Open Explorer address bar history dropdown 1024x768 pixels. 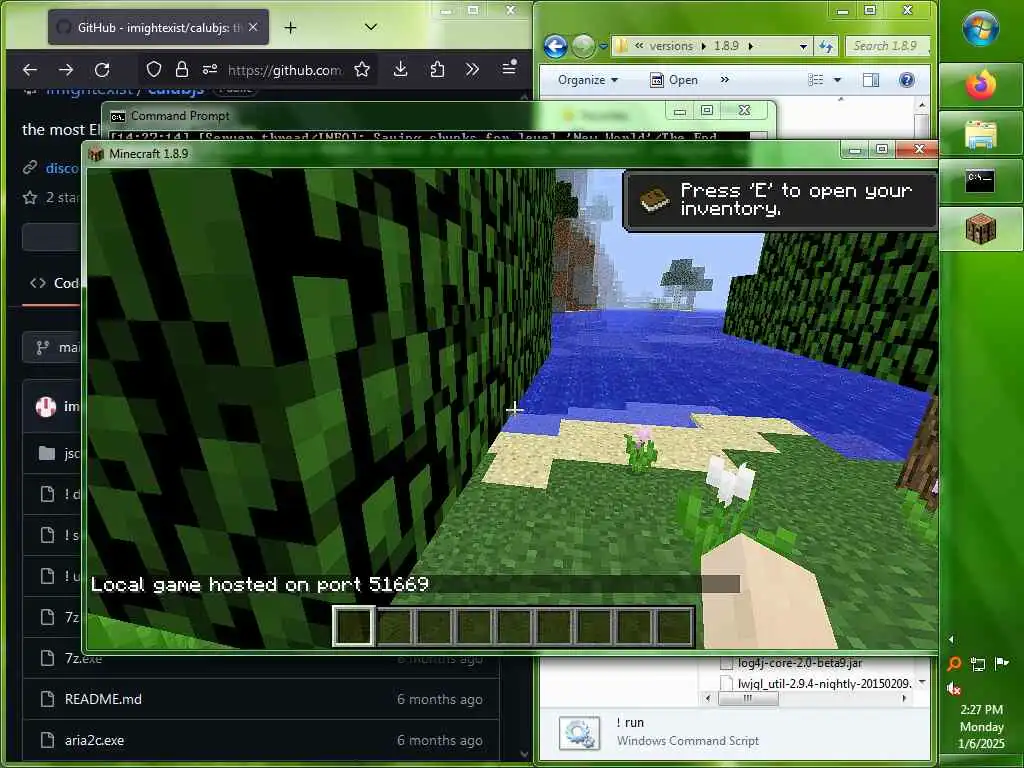[x=803, y=46]
